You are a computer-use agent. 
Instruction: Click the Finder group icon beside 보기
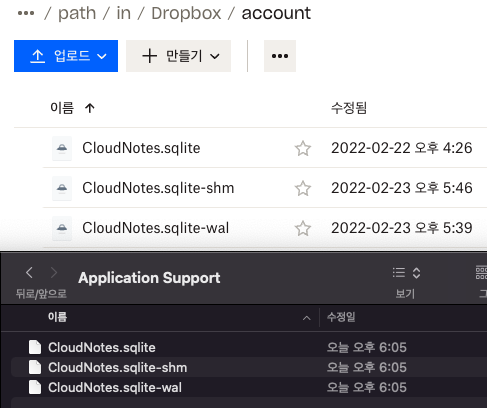(x=481, y=273)
